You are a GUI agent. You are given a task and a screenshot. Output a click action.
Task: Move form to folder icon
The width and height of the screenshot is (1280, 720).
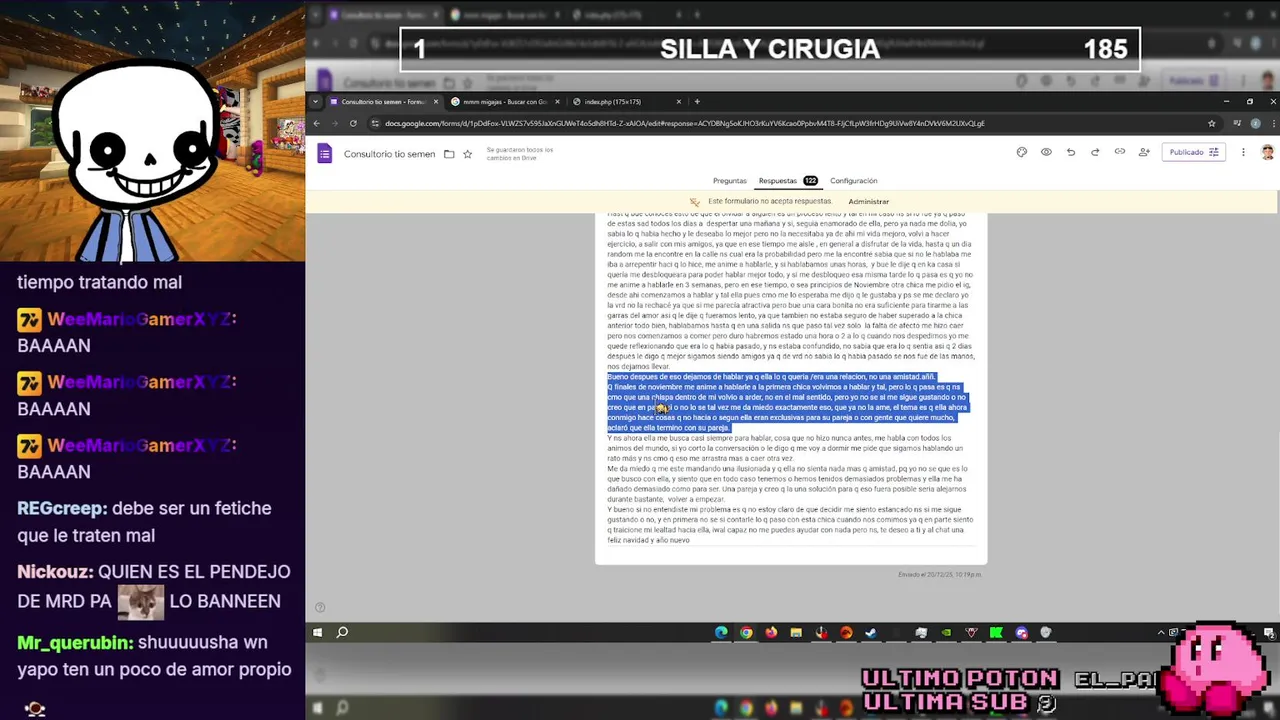click(x=449, y=154)
